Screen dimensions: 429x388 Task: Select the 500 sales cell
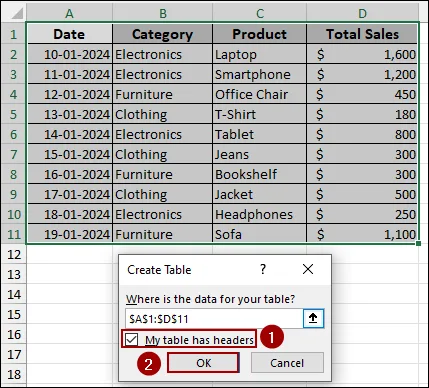coord(362,194)
